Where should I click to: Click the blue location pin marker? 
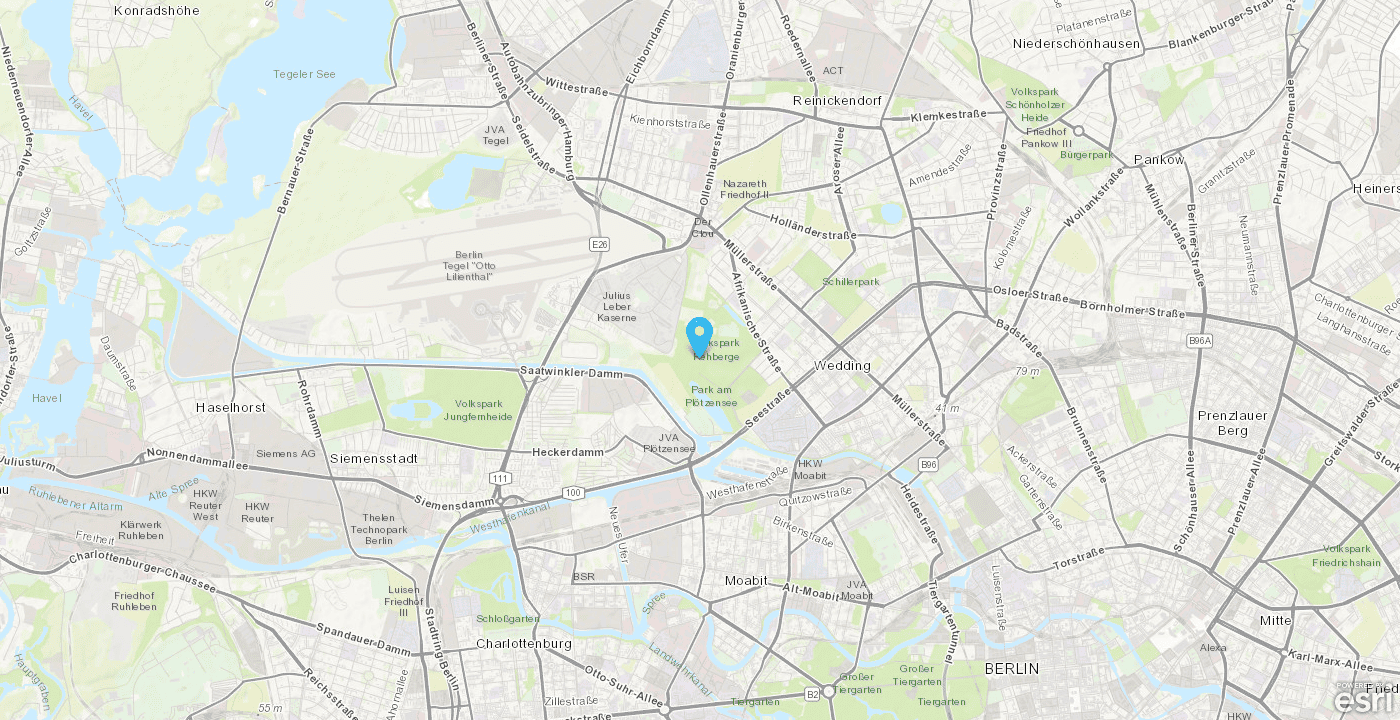tap(700, 337)
